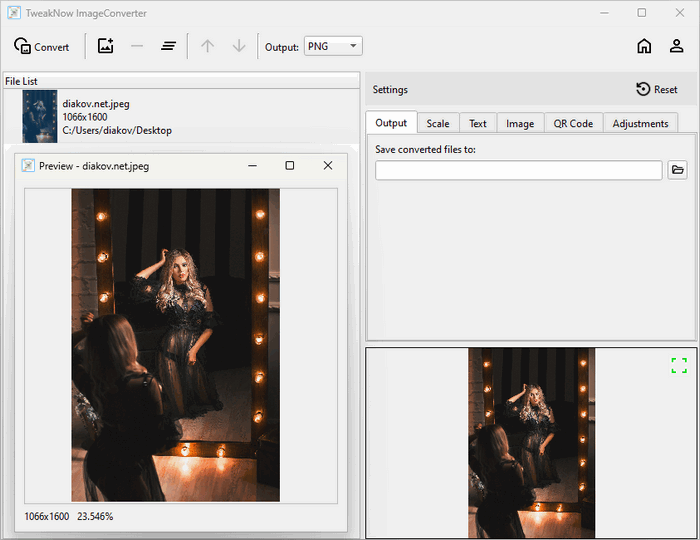Viewport: 700px width, 540px height.
Task: Click the green fullscreen preview icon
Action: [x=679, y=366]
